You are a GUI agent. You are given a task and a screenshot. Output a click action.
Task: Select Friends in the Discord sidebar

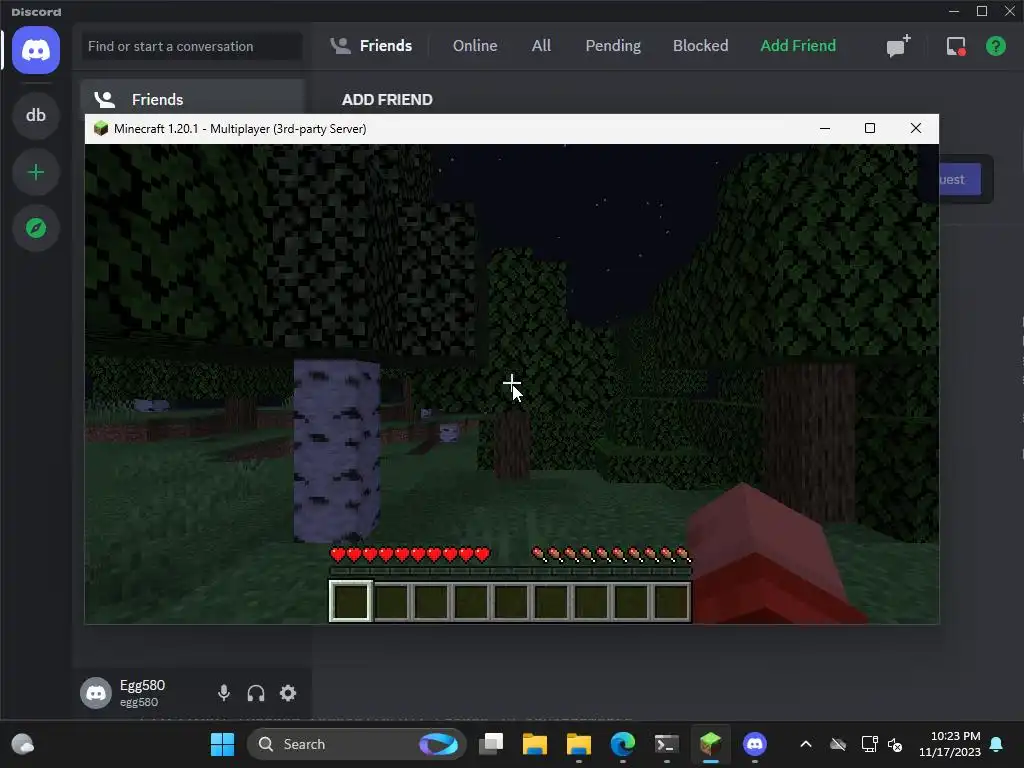tap(193, 99)
